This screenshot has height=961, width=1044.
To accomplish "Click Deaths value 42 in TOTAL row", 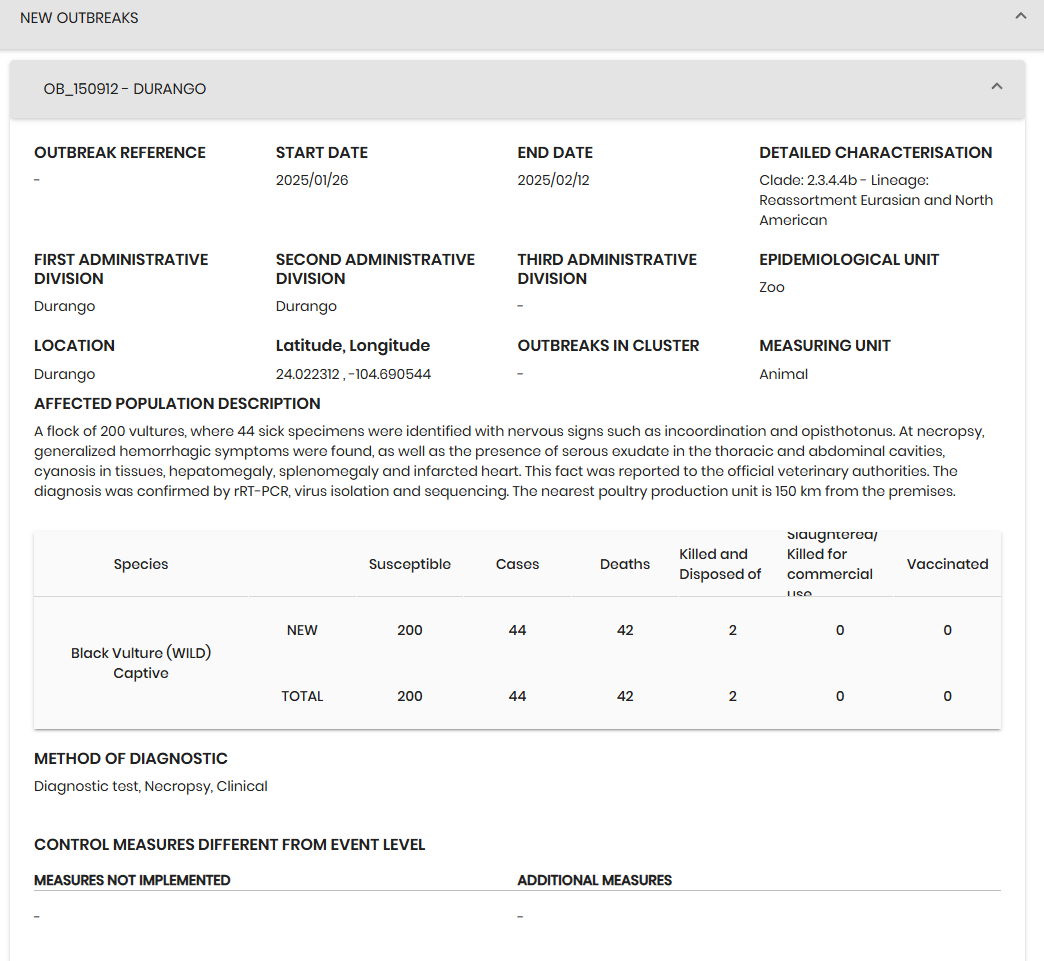I will tap(625, 696).
